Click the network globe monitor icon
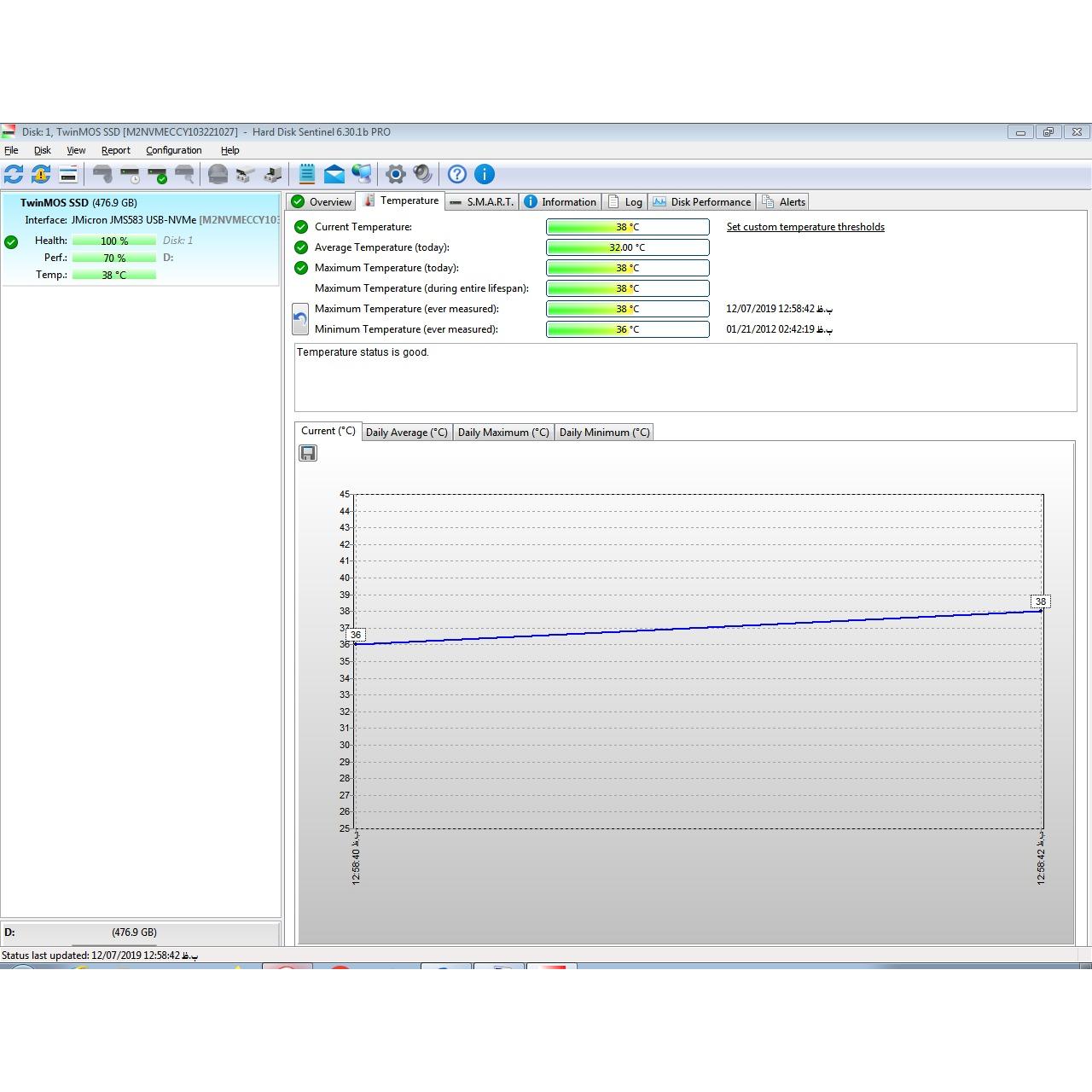Image resolution: width=1092 pixels, height=1092 pixels. [x=362, y=174]
